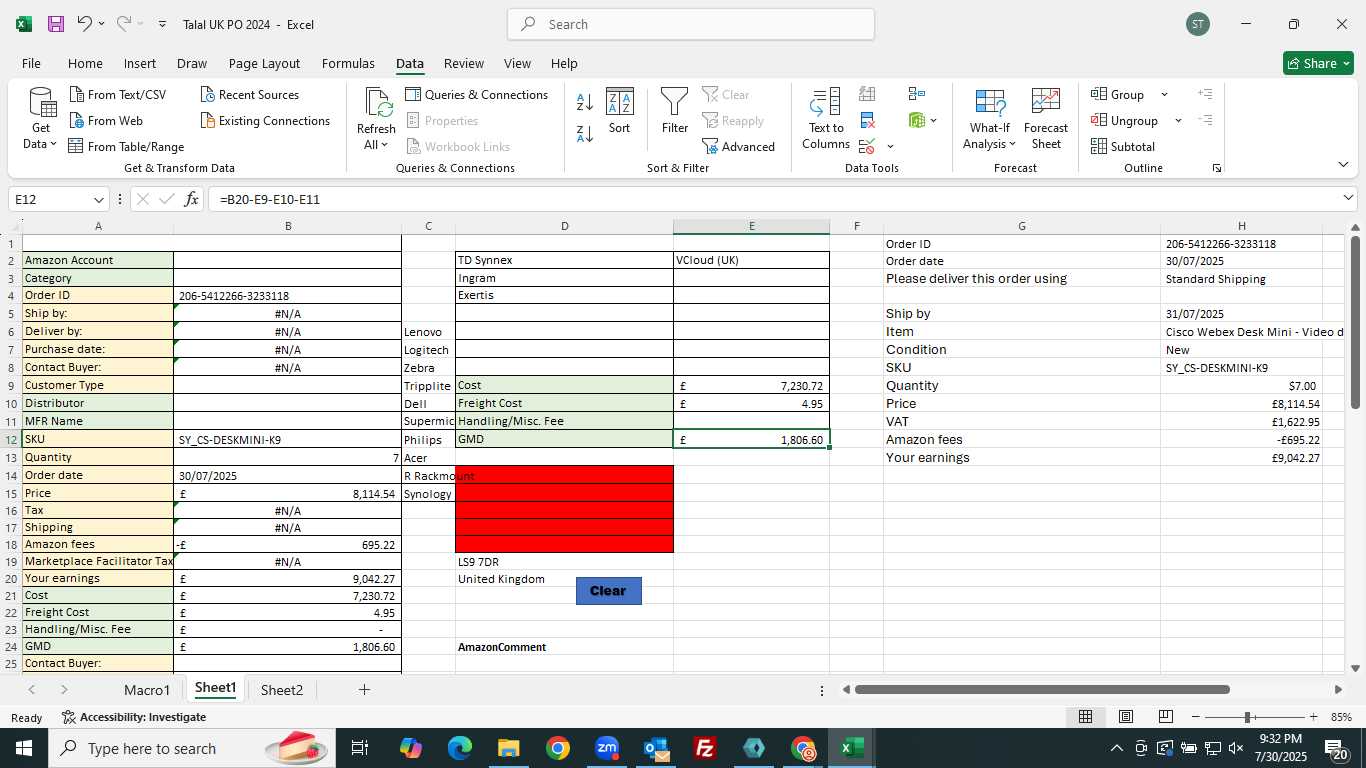This screenshot has height=768, width=1366.
Task: Switch to the Review tab
Action: 464,63
